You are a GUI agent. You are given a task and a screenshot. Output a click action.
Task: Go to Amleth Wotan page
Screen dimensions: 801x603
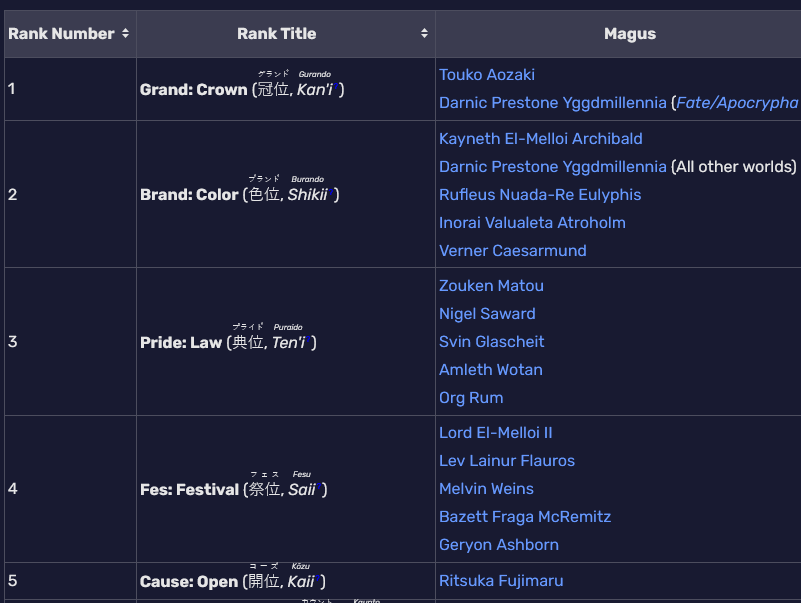[x=491, y=370]
